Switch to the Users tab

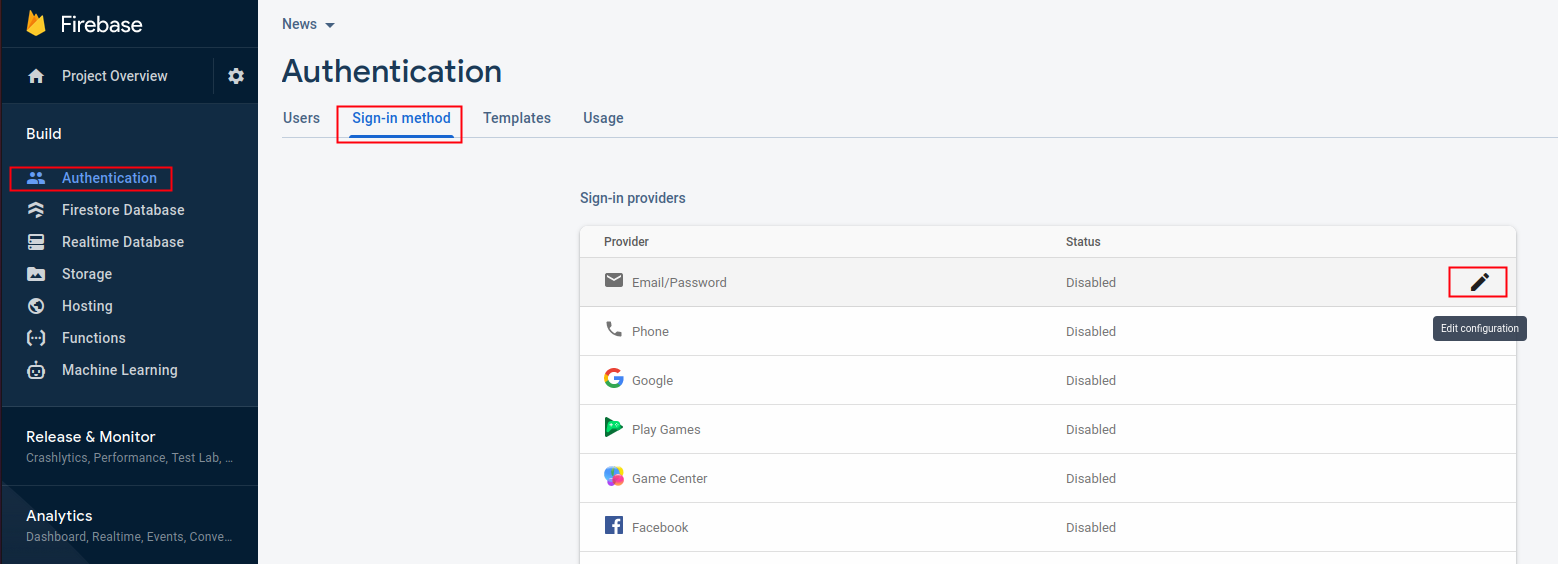pyautogui.click(x=301, y=118)
